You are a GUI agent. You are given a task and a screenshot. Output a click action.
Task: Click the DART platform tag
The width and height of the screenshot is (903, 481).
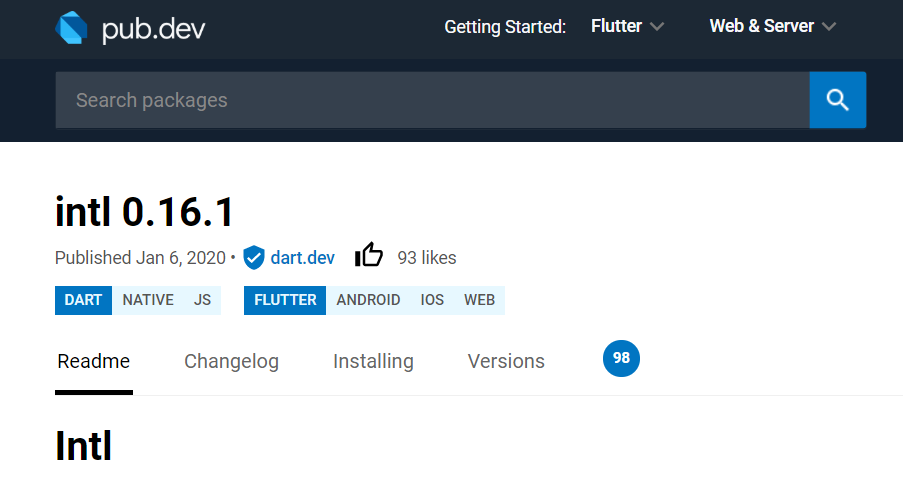[84, 300]
